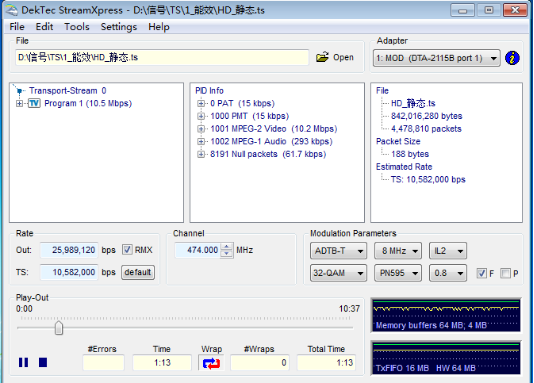Decrease channel frequency with down arrow
Image resolution: width=534 pixels, height=383 pixels.
pyautogui.click(x=226, y=254)
